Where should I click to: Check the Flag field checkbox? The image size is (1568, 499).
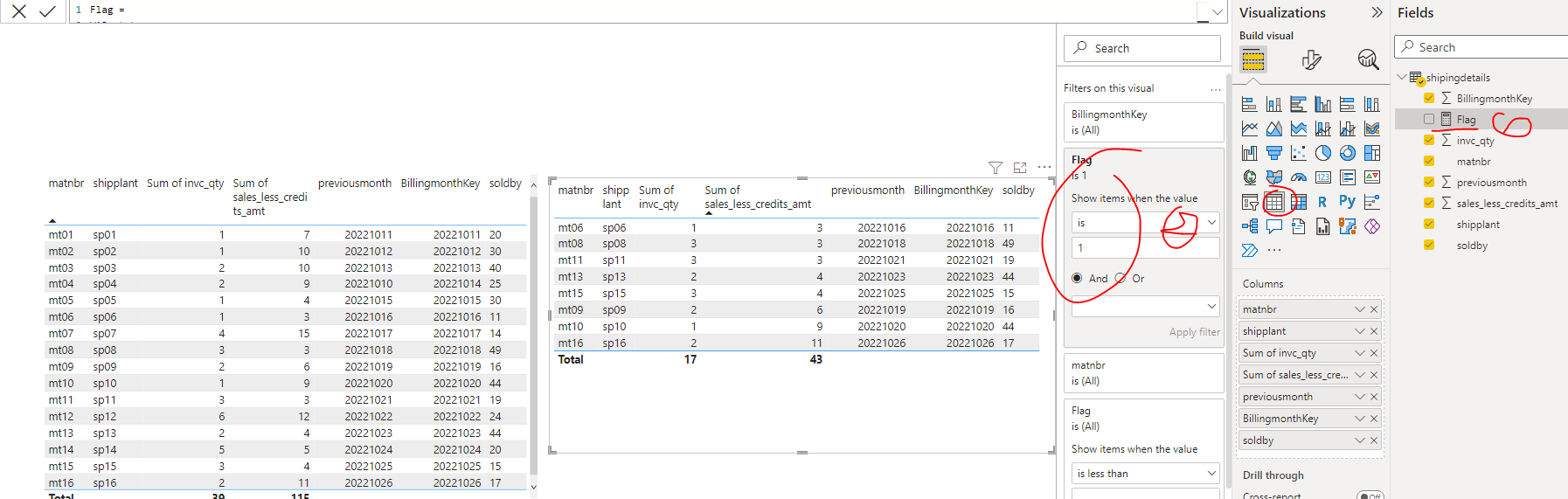(1429, 119)
